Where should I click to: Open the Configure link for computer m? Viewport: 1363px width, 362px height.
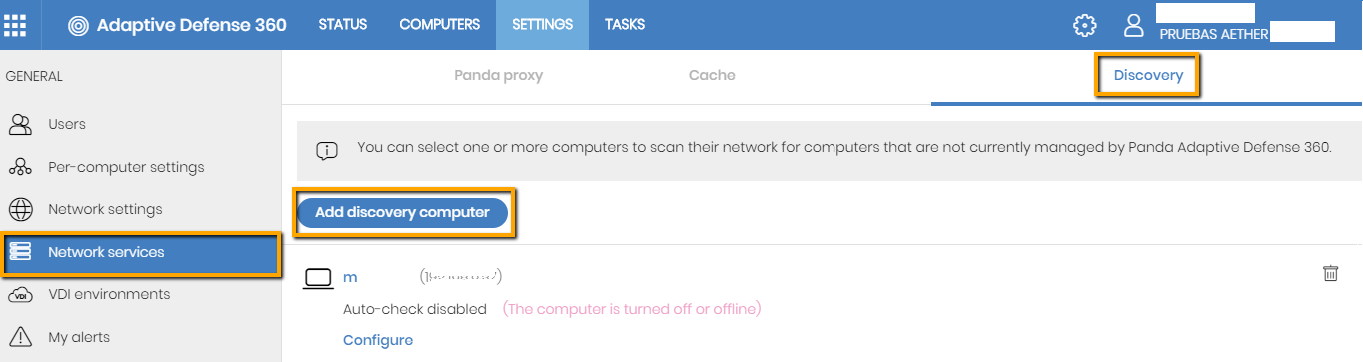378,340
